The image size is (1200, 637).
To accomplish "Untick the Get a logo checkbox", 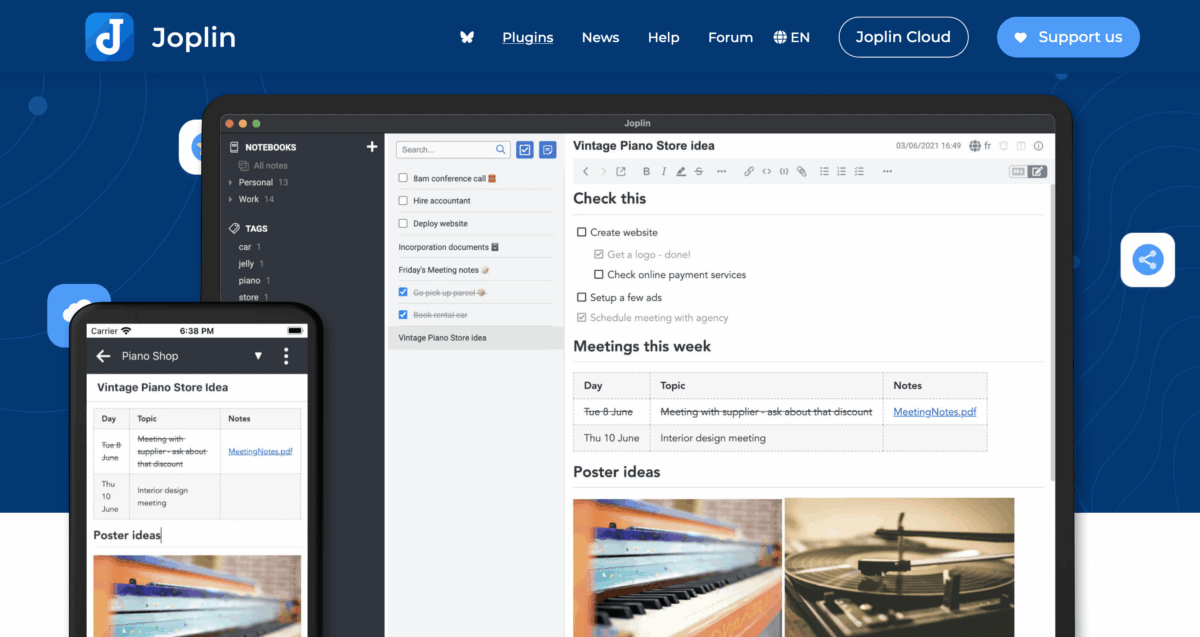I will click(599, 254).
